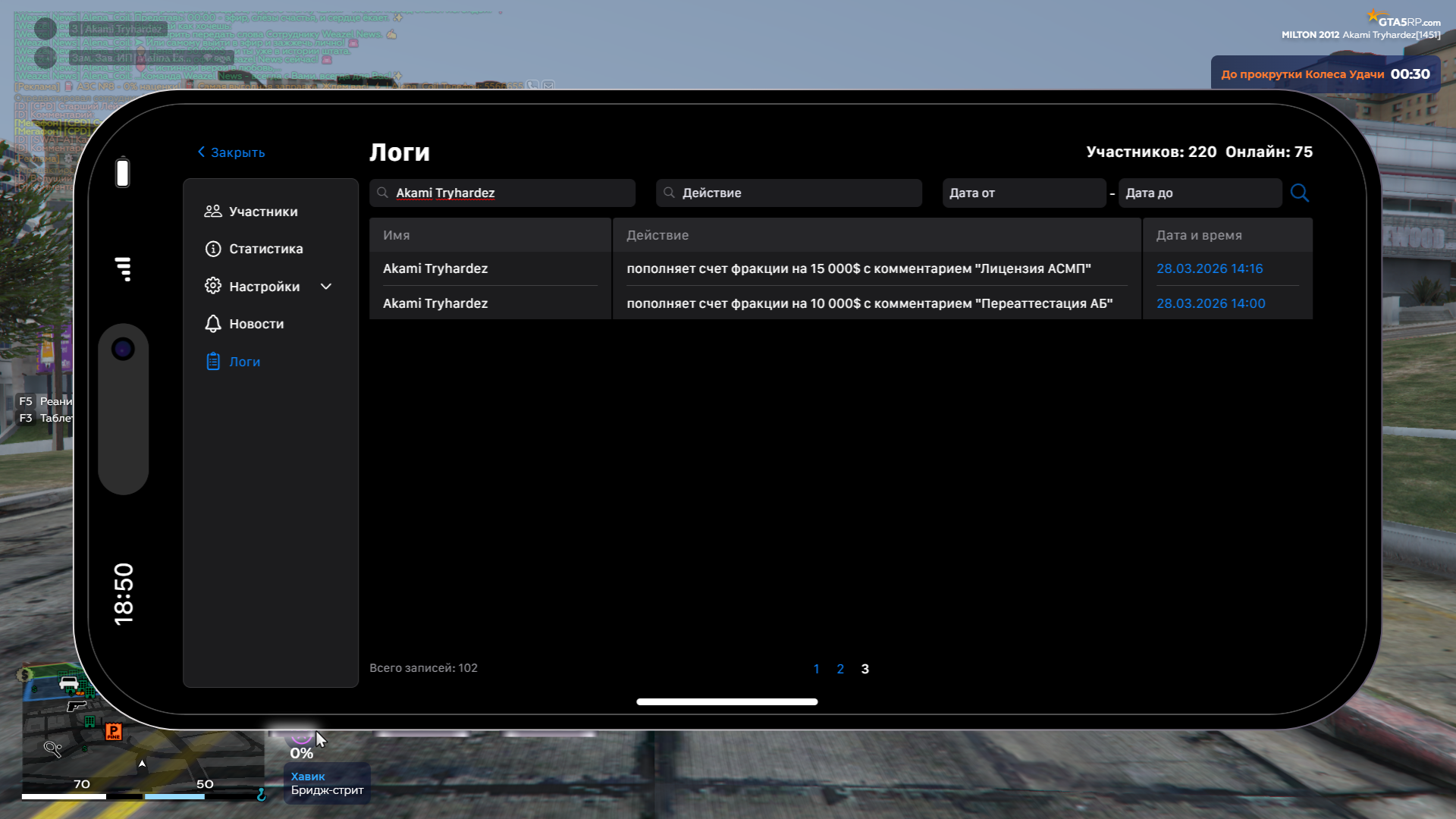Screen dimensions: 1456x819
Task: Click name filter with Akami Tryhardez
Action: [502, 193]
